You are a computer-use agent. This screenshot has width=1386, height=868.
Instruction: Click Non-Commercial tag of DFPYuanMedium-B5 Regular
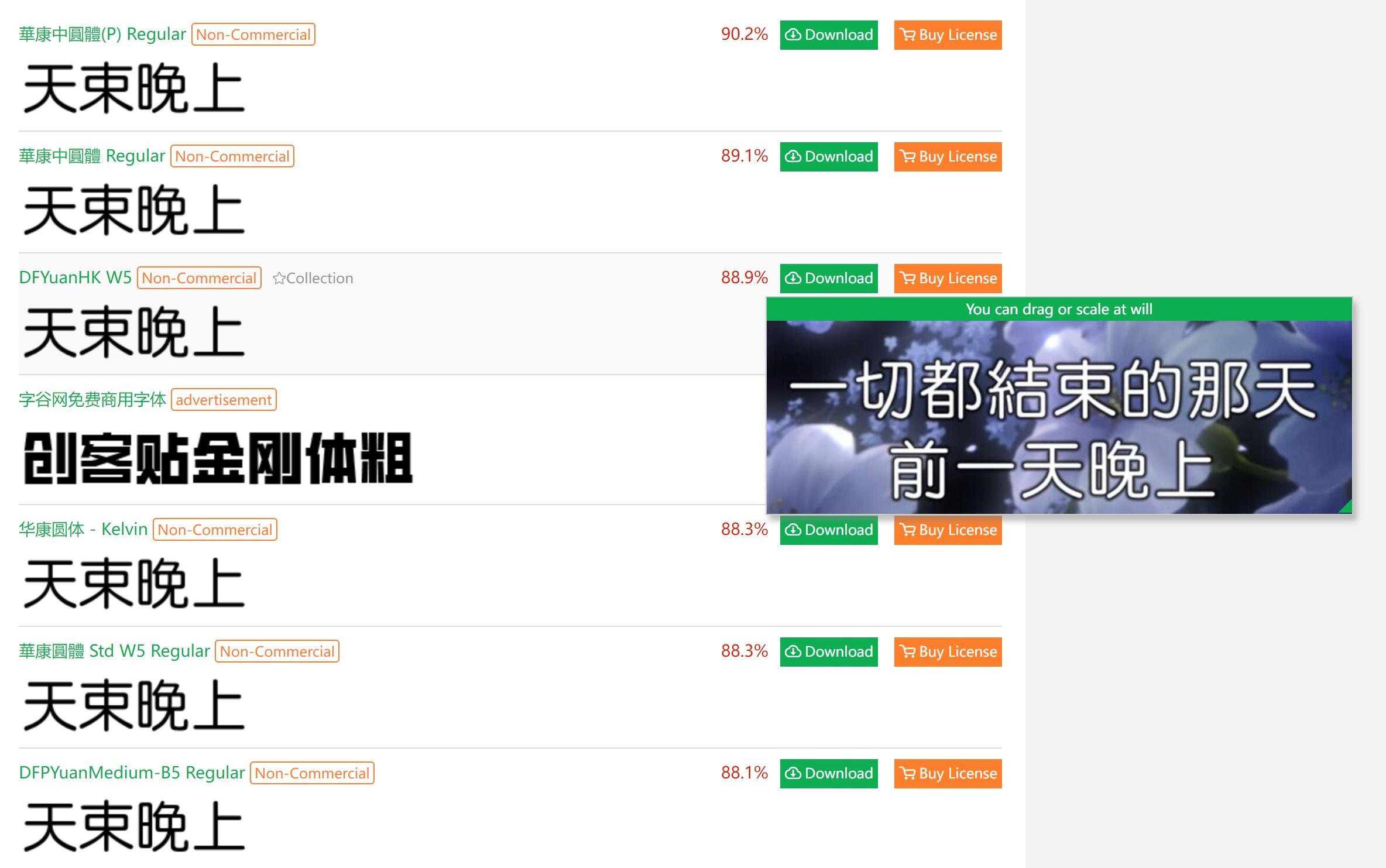tap(312, 773)
